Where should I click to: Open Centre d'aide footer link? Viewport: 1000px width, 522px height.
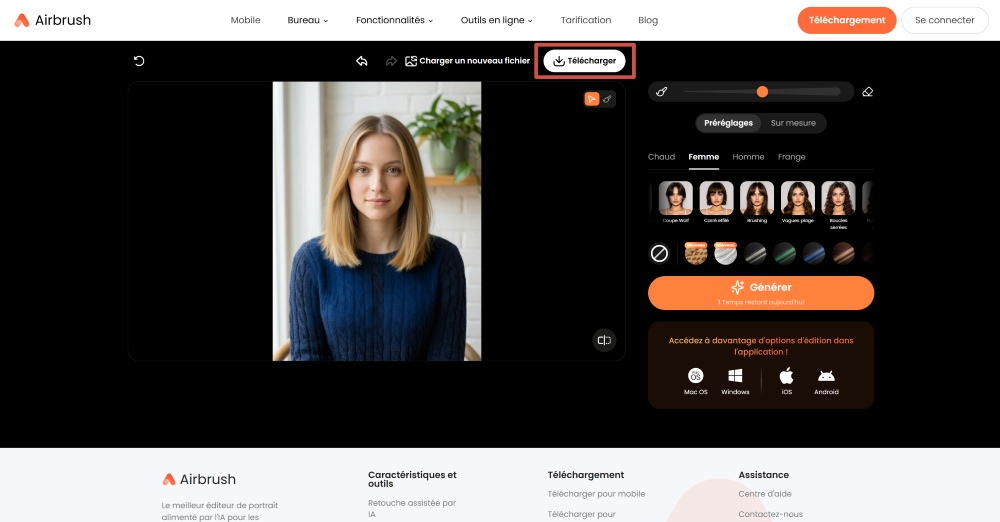click(765, 494)
